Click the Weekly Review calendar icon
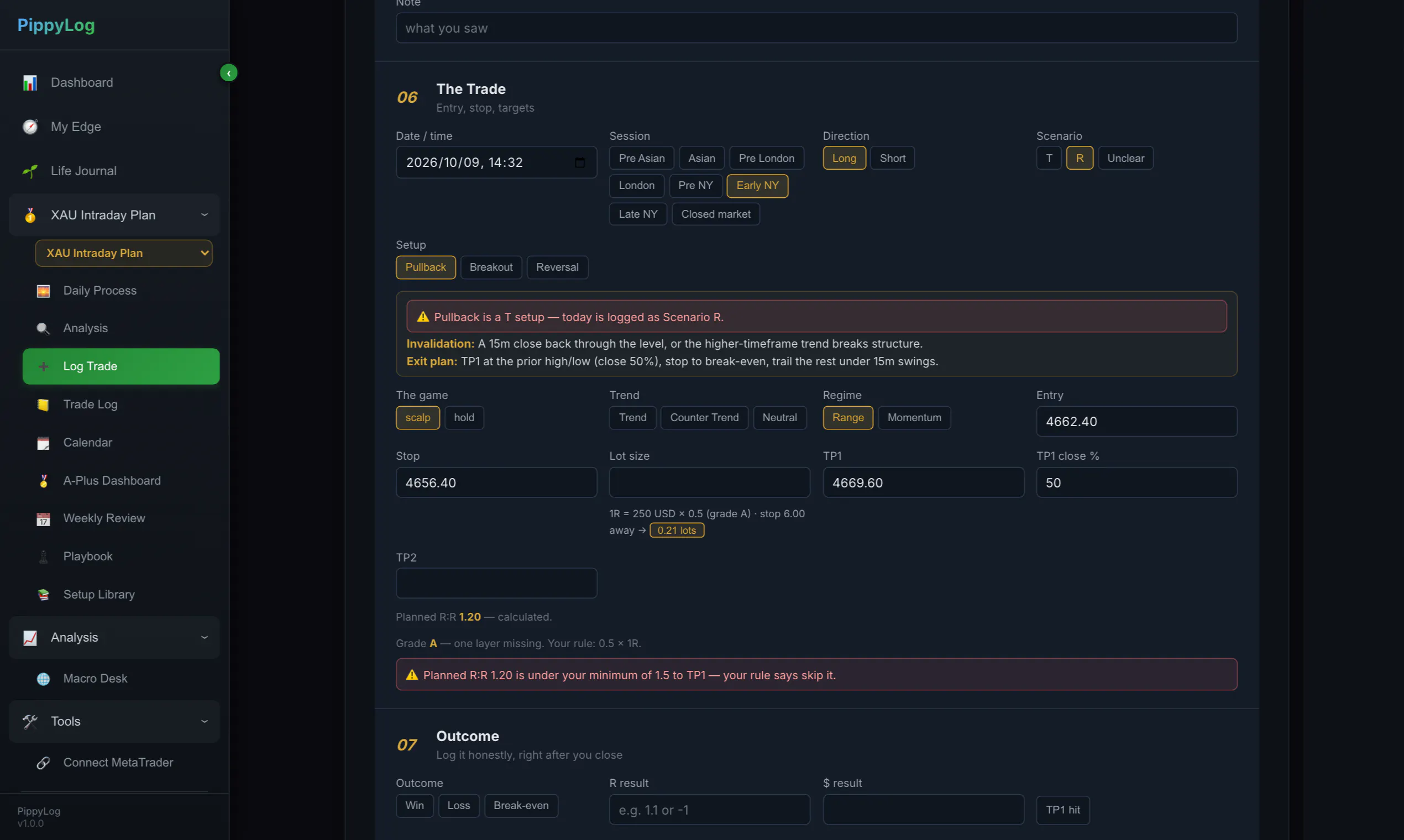 [x=43, y=518]
